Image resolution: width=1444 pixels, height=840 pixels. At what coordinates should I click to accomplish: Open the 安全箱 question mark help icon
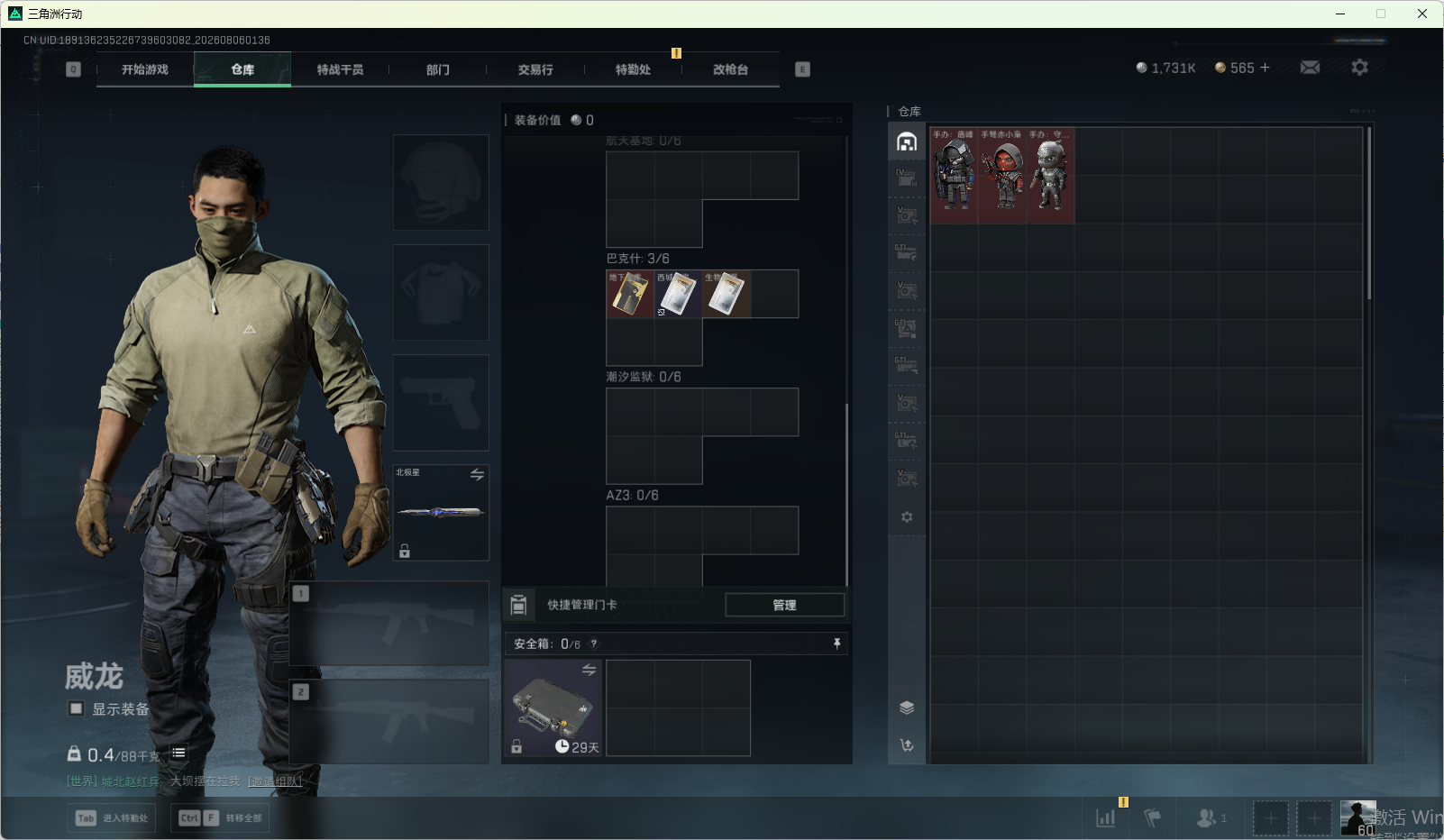pyautogui.click(x=593, y=644)
